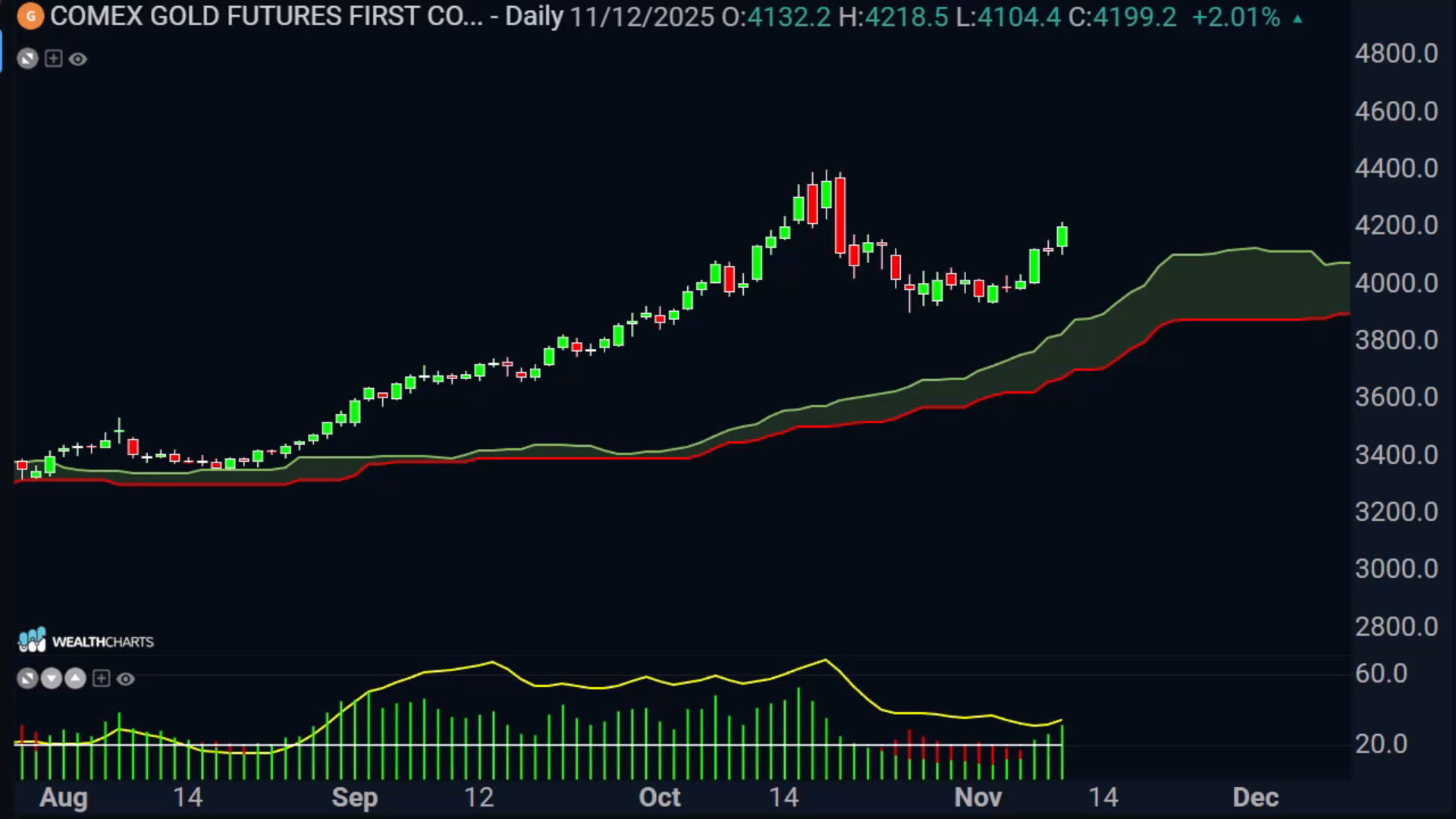Image resolution: width=1456 pixels, height=819 pixels.
Task: Maximize the main price chart pane
Action: coord(27,58)
